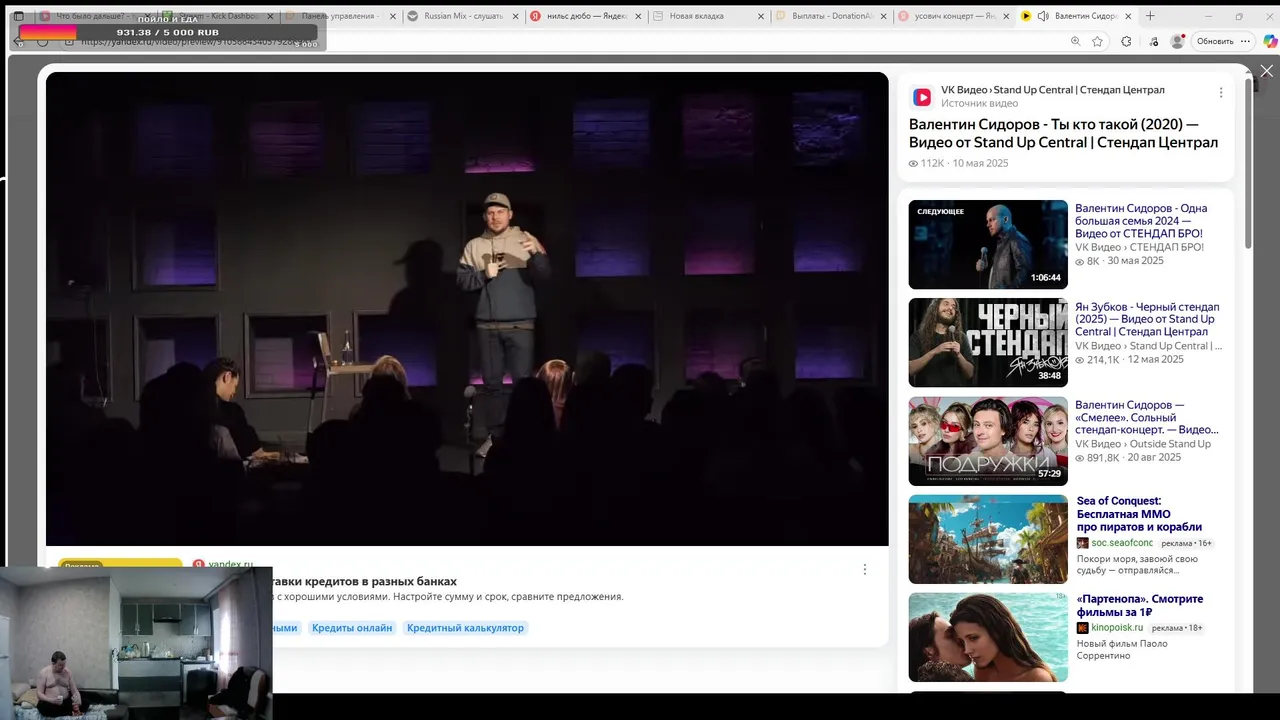Image resolution: width=1280 pixels, height=720 pixels.
Task: Open the Ян Зубков Черный стендап title
Action: (x=1147, y=319)
